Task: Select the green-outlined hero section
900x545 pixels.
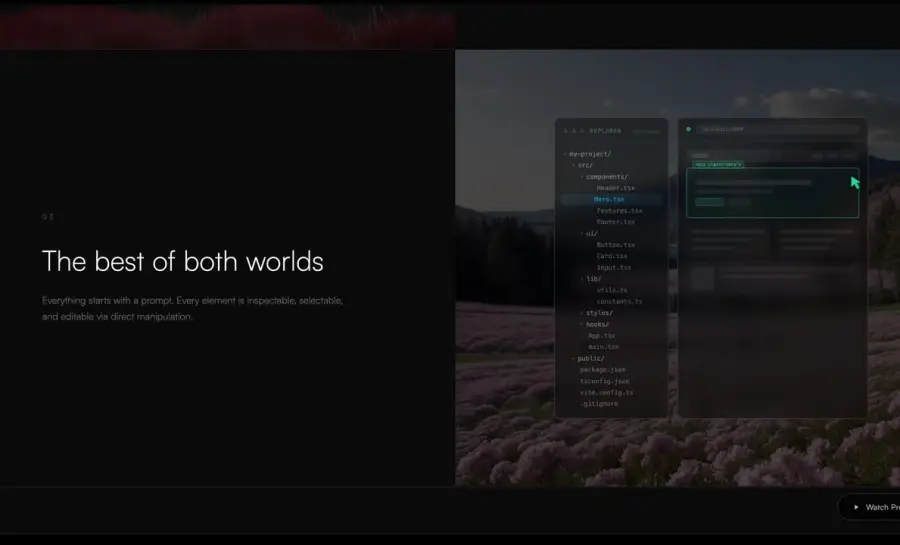Action: 773,193
